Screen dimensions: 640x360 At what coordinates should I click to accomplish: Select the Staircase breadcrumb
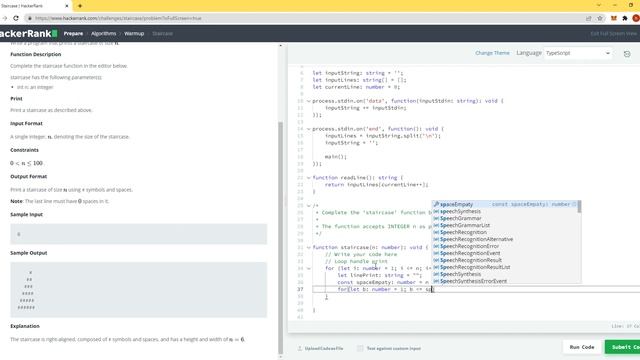(162, 33)
